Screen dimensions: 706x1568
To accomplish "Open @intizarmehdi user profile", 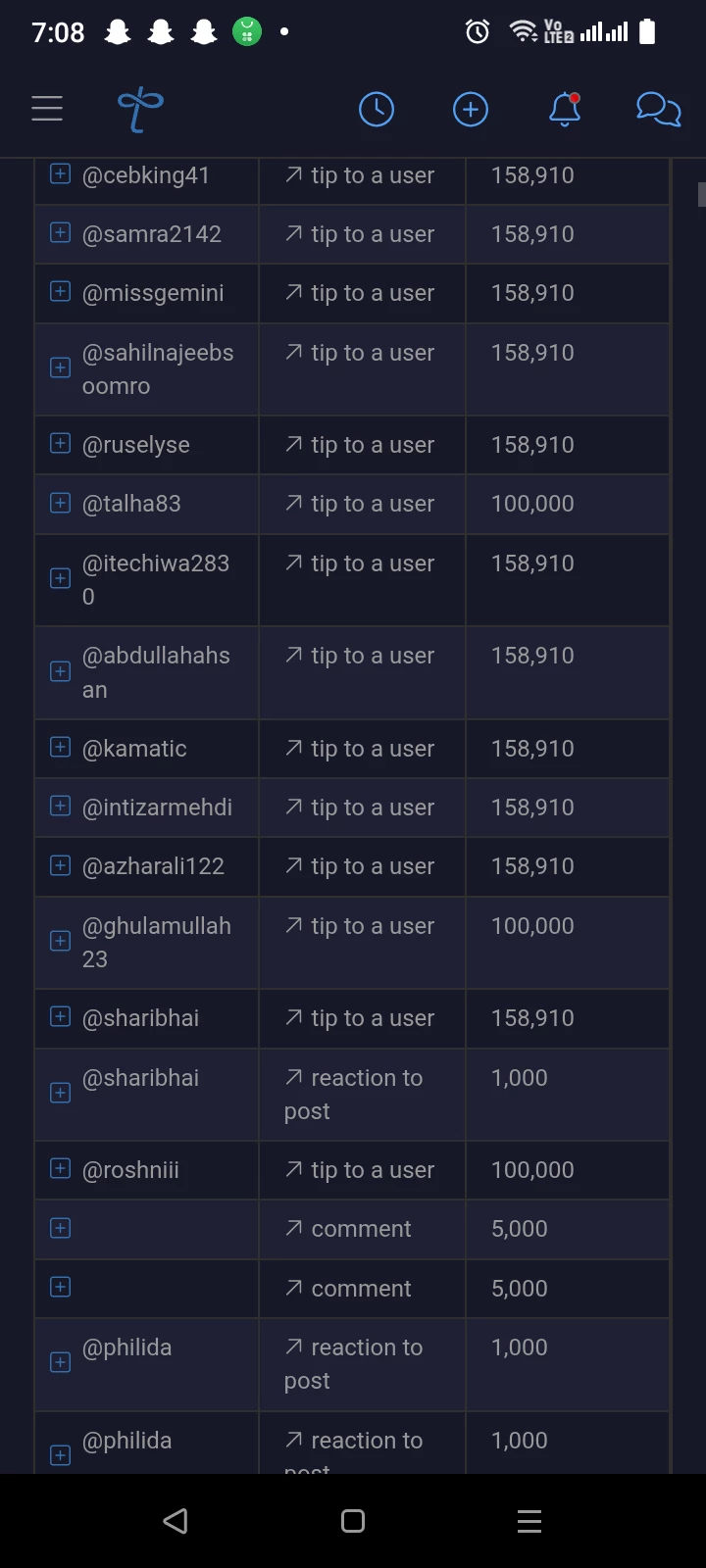I will (x=157, y=808).
